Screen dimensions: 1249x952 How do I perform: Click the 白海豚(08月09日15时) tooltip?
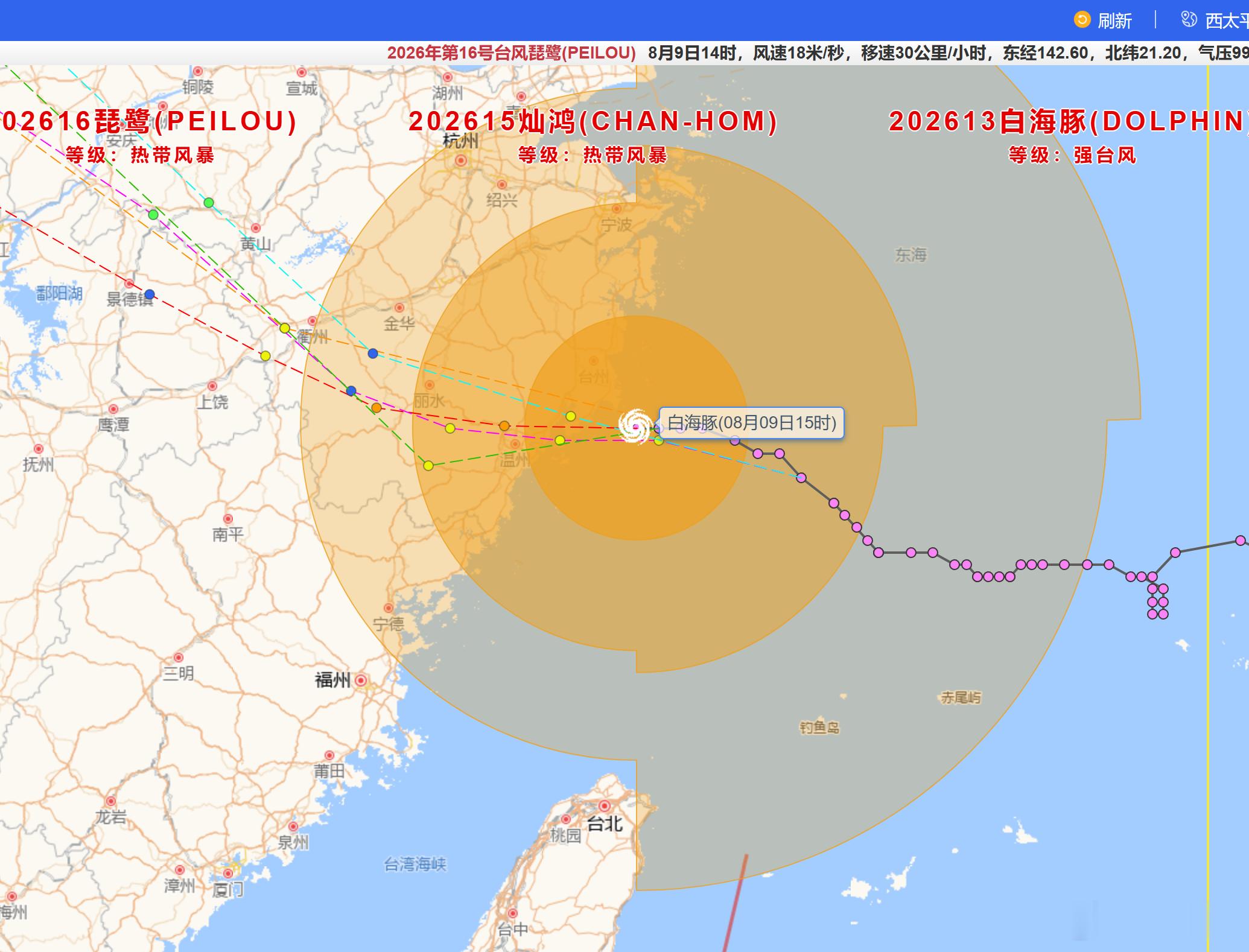click(x=751, y=422)
